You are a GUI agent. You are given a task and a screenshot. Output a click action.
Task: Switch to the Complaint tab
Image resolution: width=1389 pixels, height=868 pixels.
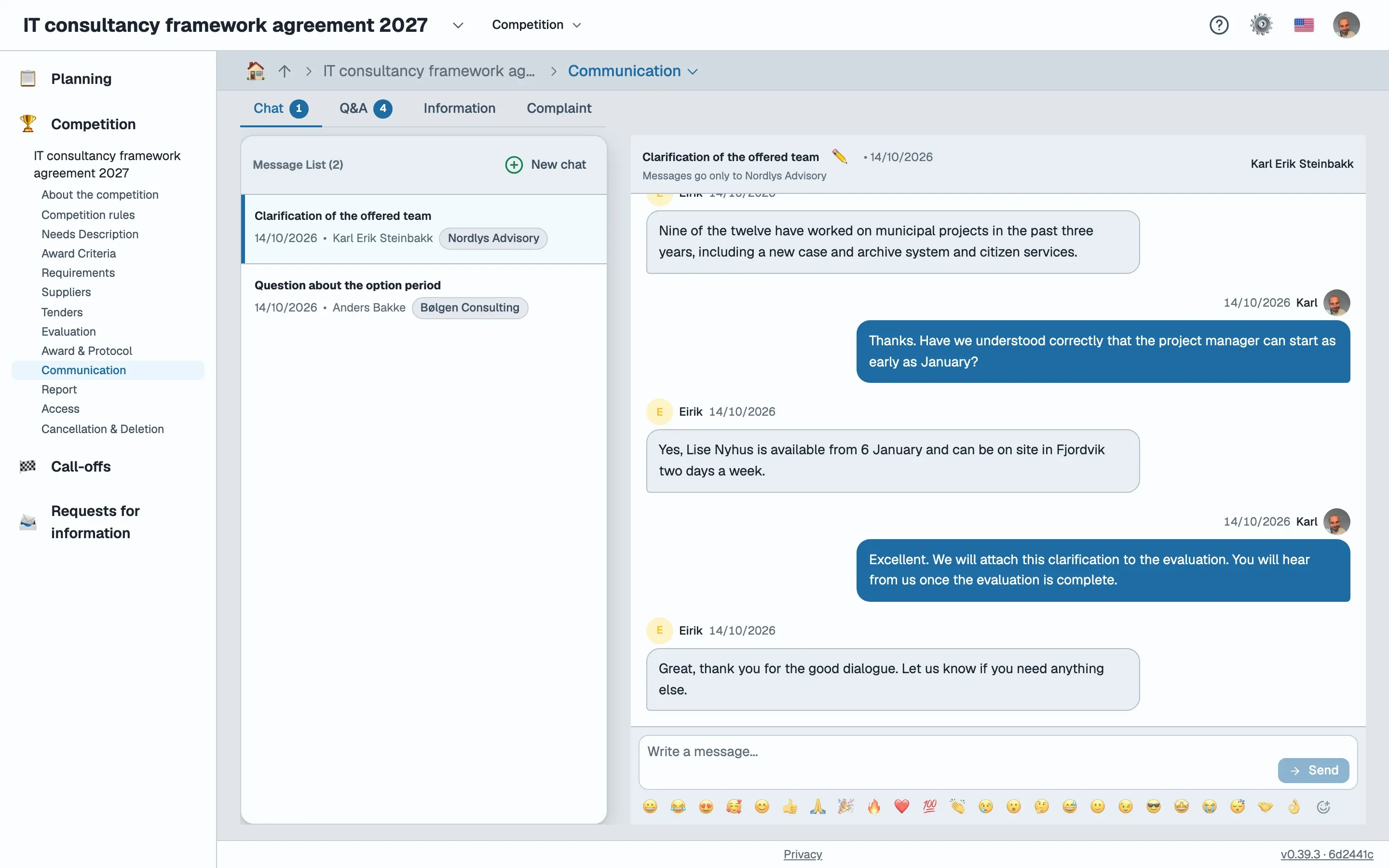(x=558, y=108)
